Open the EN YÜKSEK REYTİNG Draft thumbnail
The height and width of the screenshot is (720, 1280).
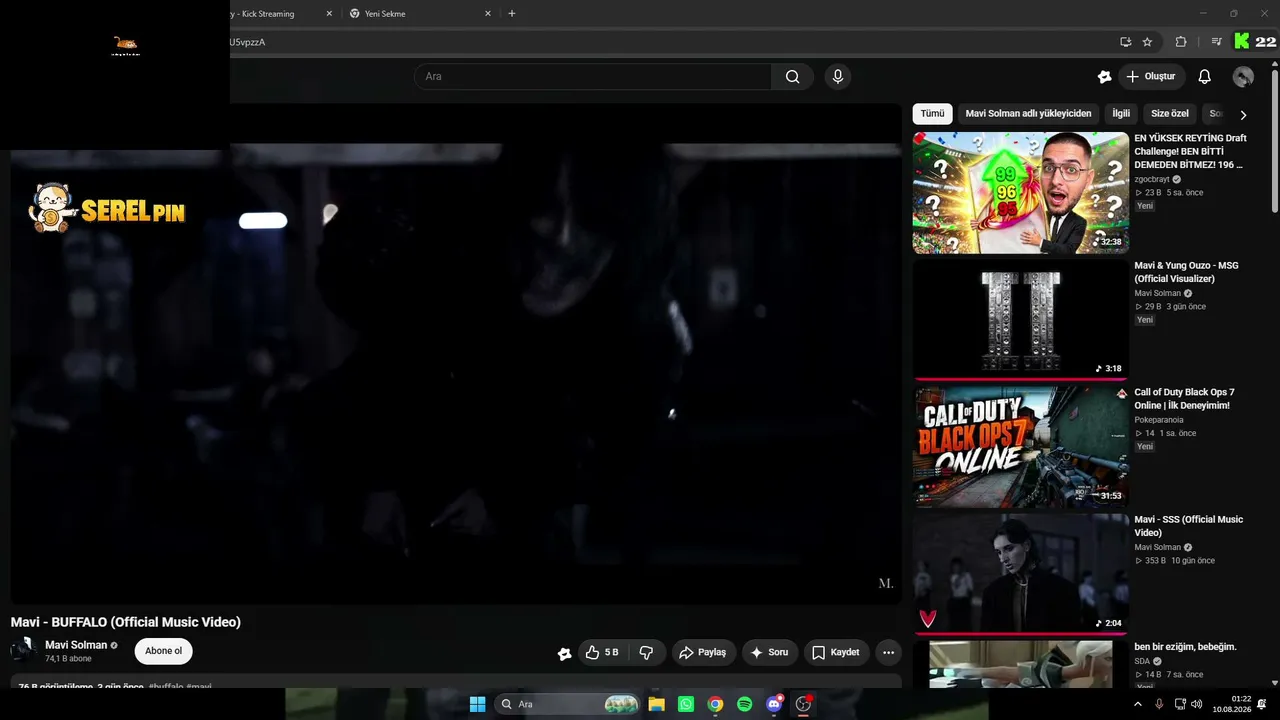(x=1020, y=193)
